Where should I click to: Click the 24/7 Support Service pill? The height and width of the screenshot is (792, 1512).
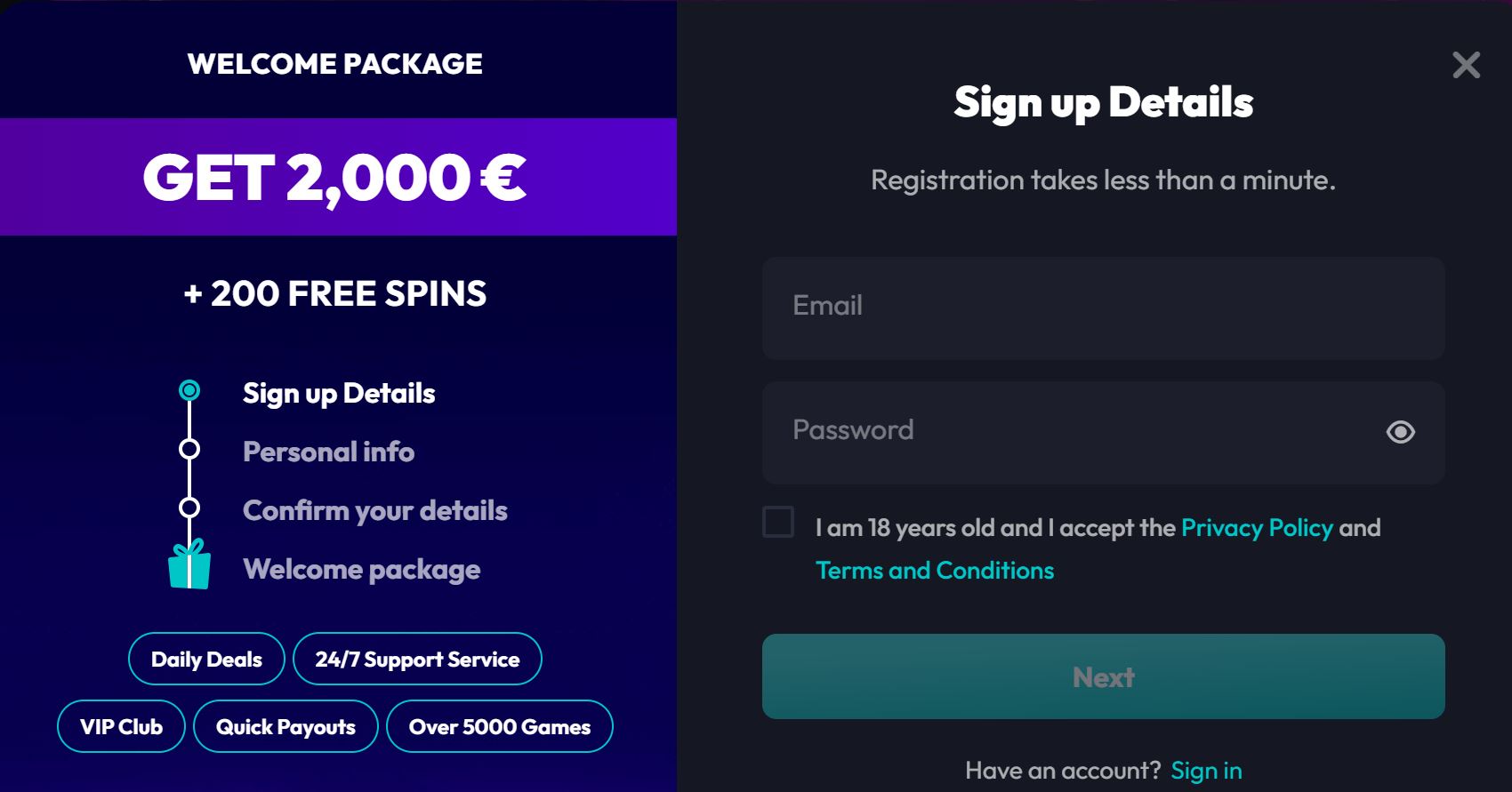pyautogui.click(x=417, y=659)
